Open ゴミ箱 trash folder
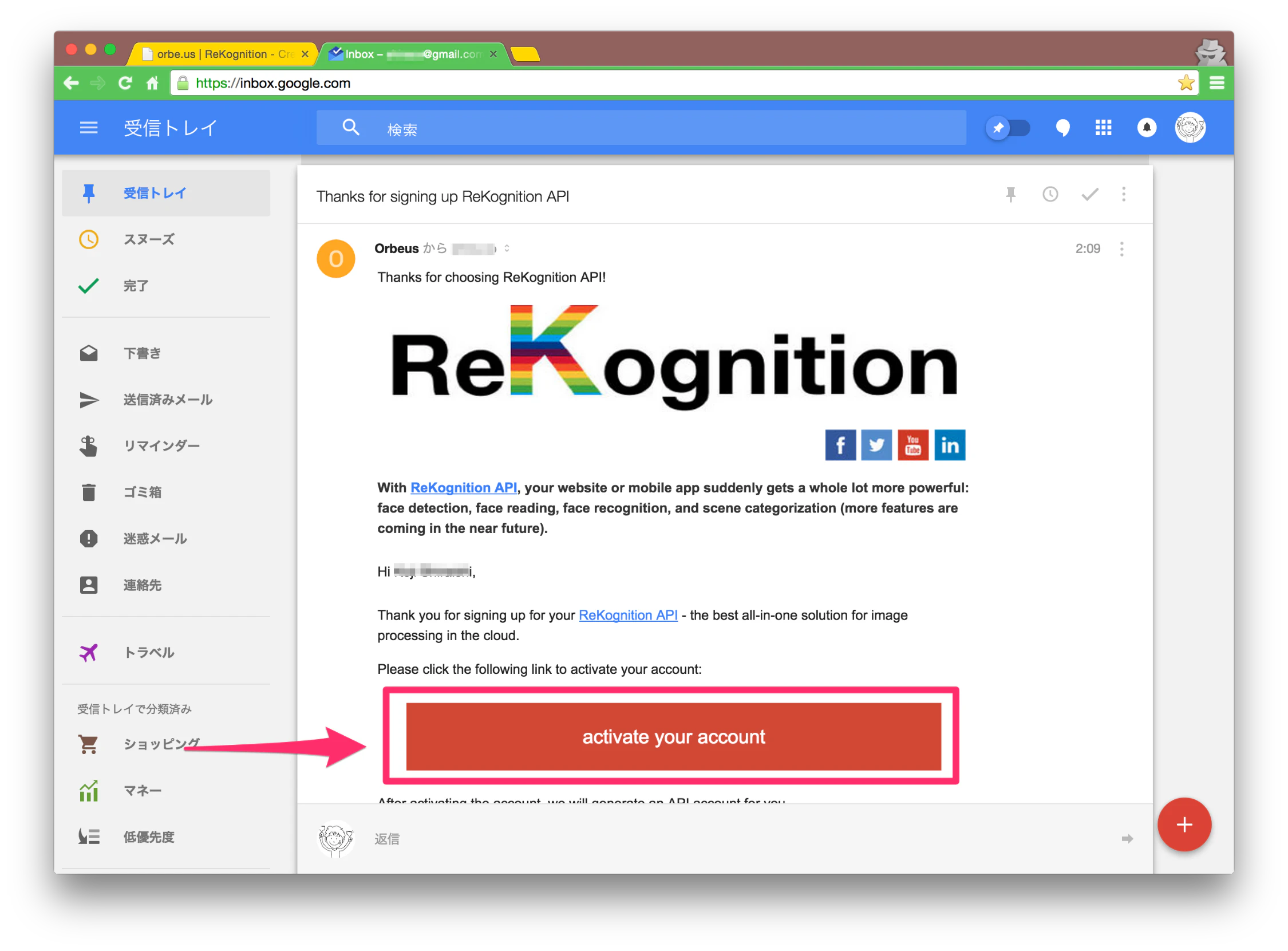The image size is (1288, 951). (166, 492)
